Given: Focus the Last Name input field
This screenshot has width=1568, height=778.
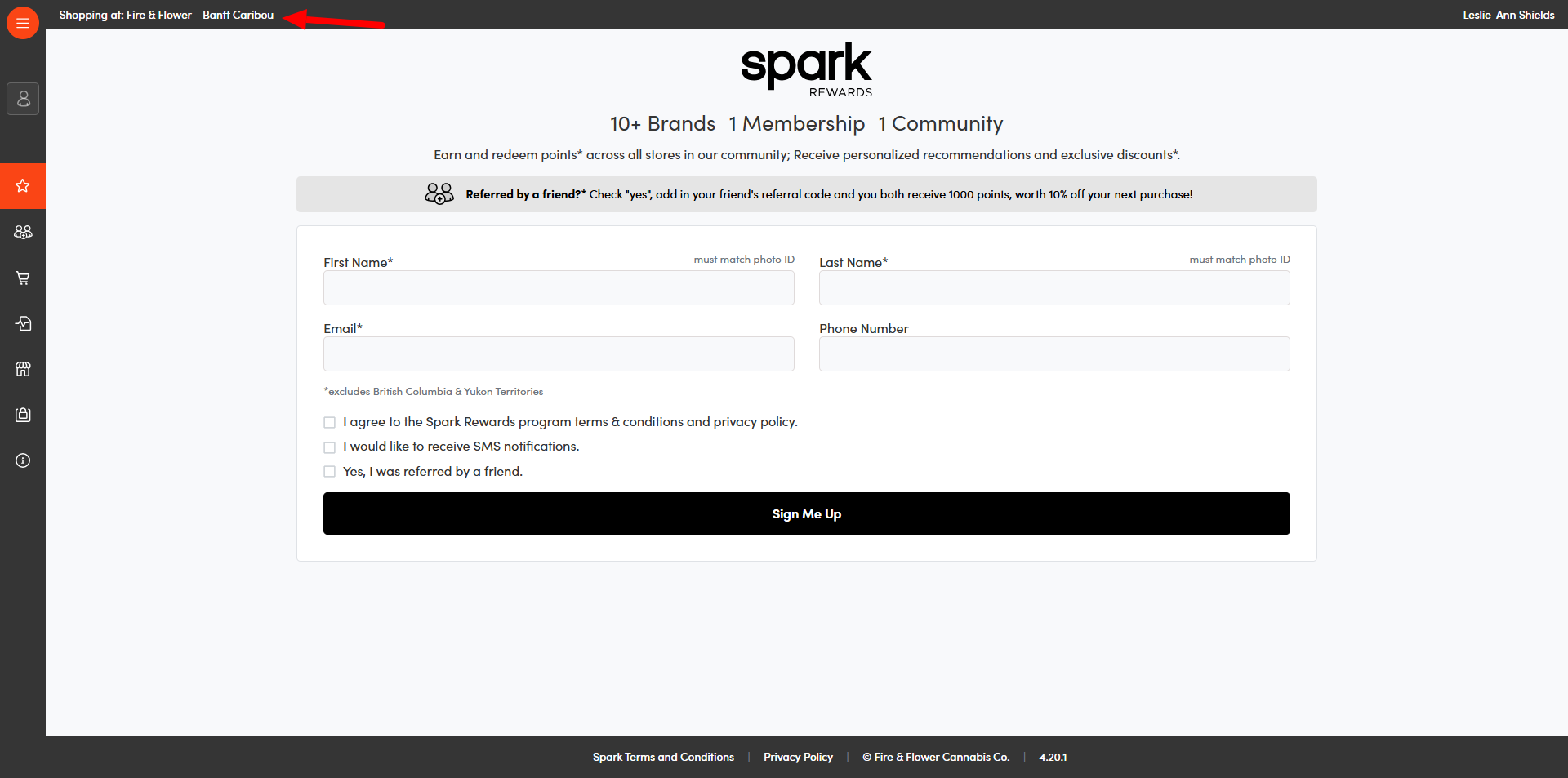Looking at the screenshot, I should [1054, 288].
